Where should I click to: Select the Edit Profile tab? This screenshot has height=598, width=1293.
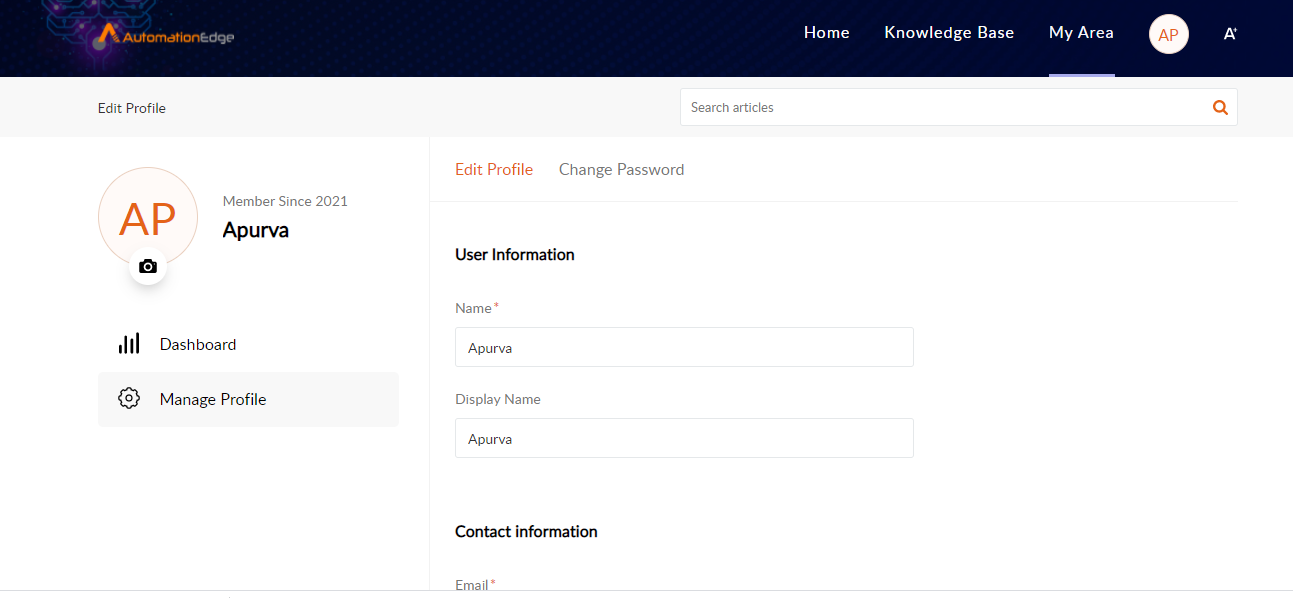tap(494, 170)
